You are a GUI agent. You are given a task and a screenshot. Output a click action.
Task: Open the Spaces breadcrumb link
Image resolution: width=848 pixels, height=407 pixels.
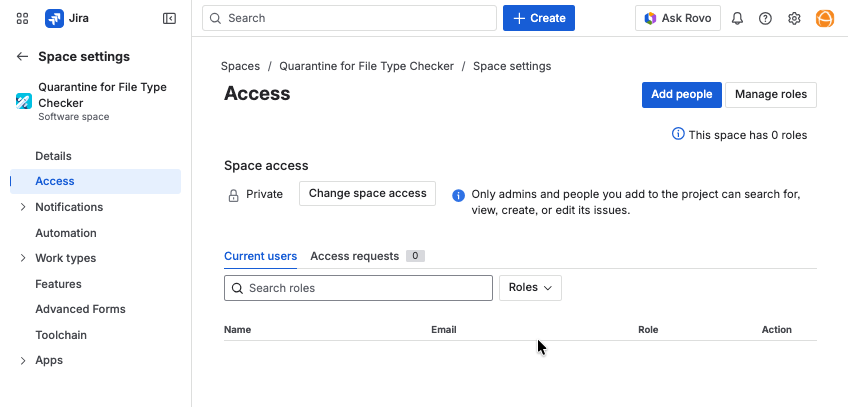240,66
